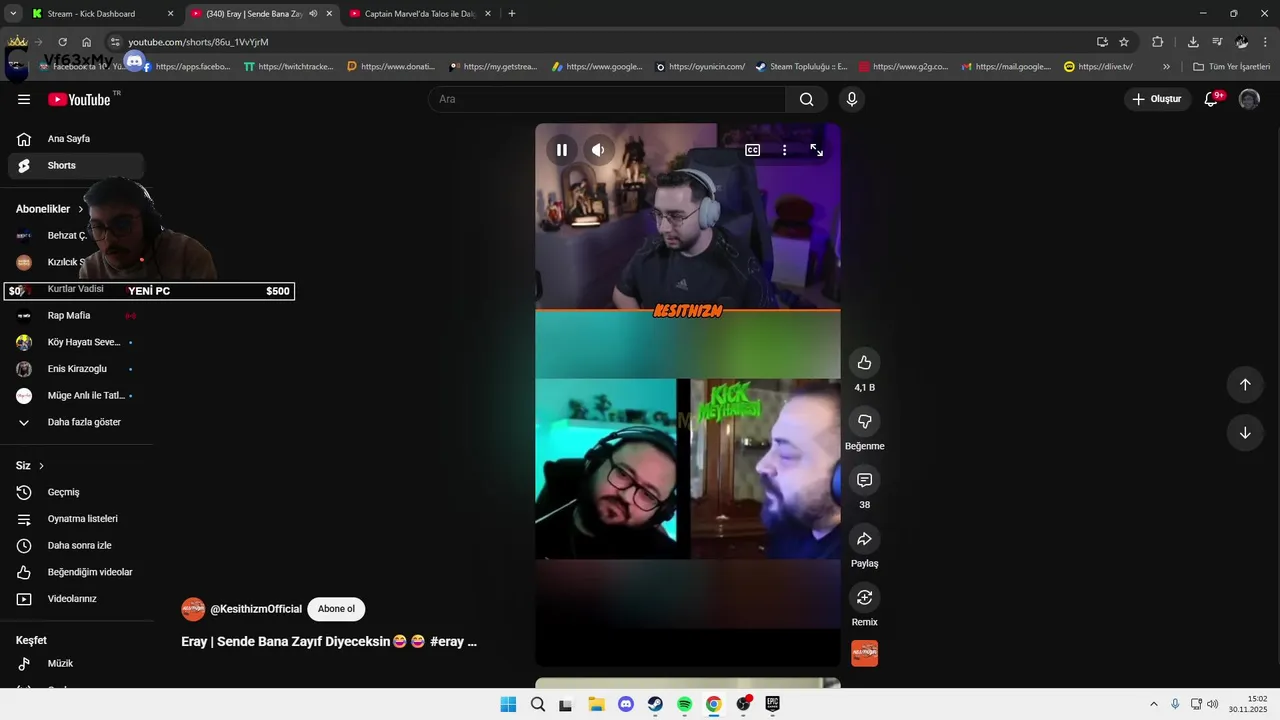1280x720 pixels.
Task: Go to previous Short with up arrow
Action: (1245, 385)
